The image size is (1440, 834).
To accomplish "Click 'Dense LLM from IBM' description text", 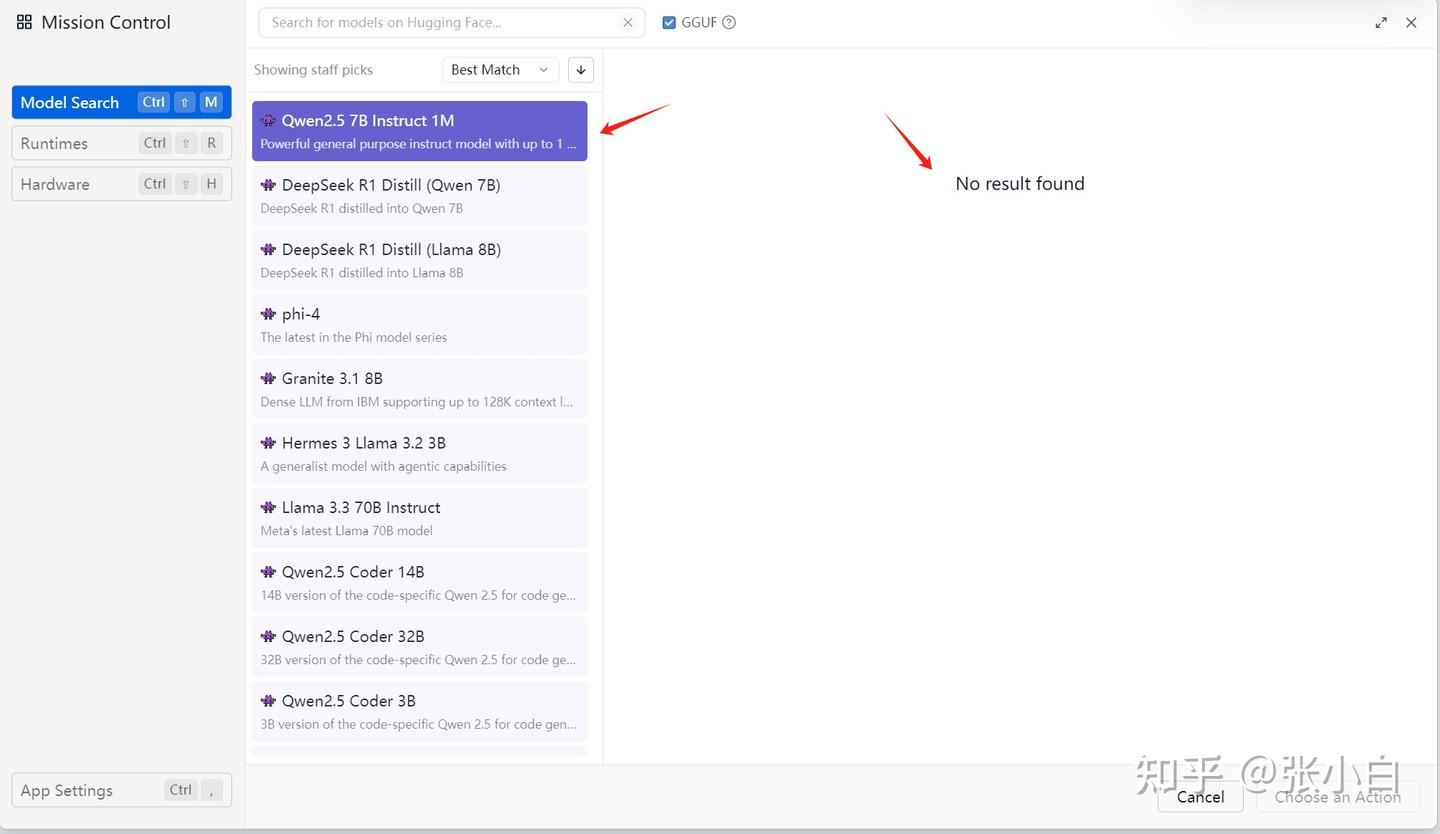I will click(417, 402).
